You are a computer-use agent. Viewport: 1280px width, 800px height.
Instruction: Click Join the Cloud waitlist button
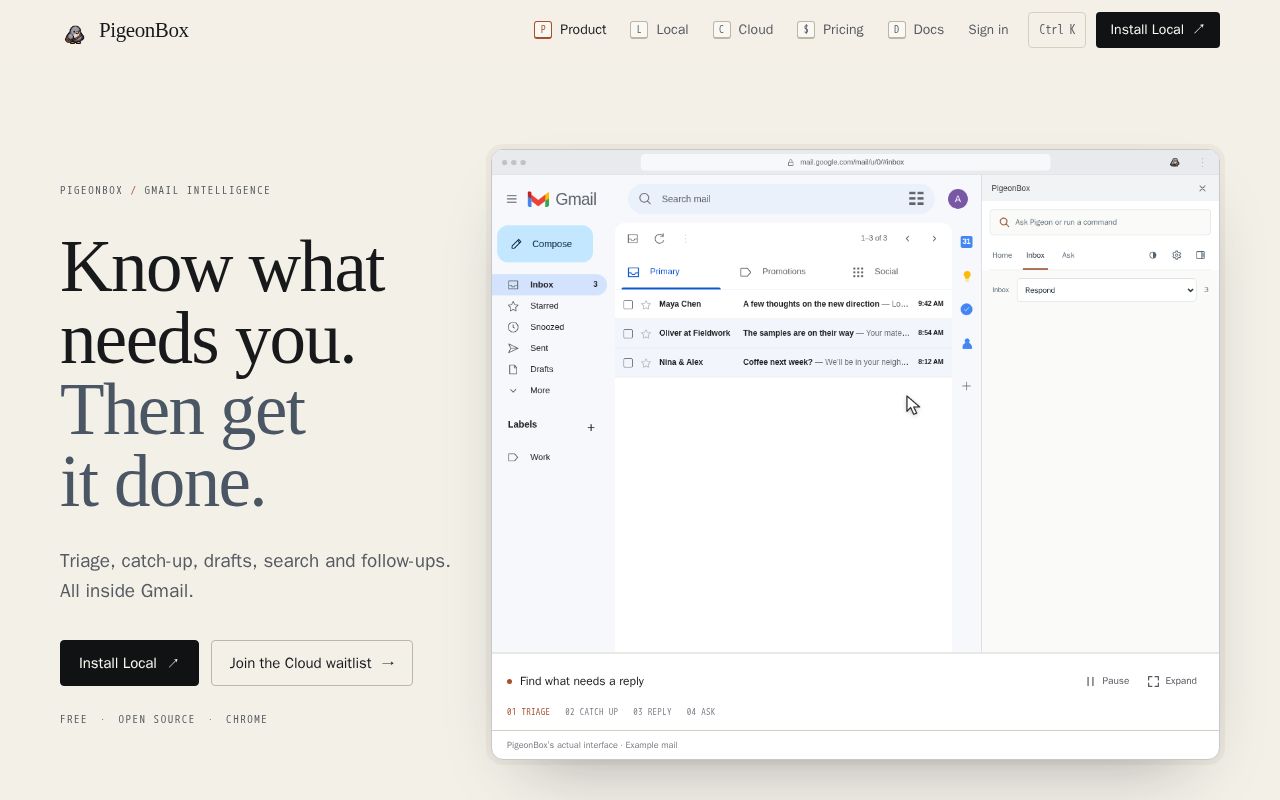pyautogui.click(x=312, y=663)
